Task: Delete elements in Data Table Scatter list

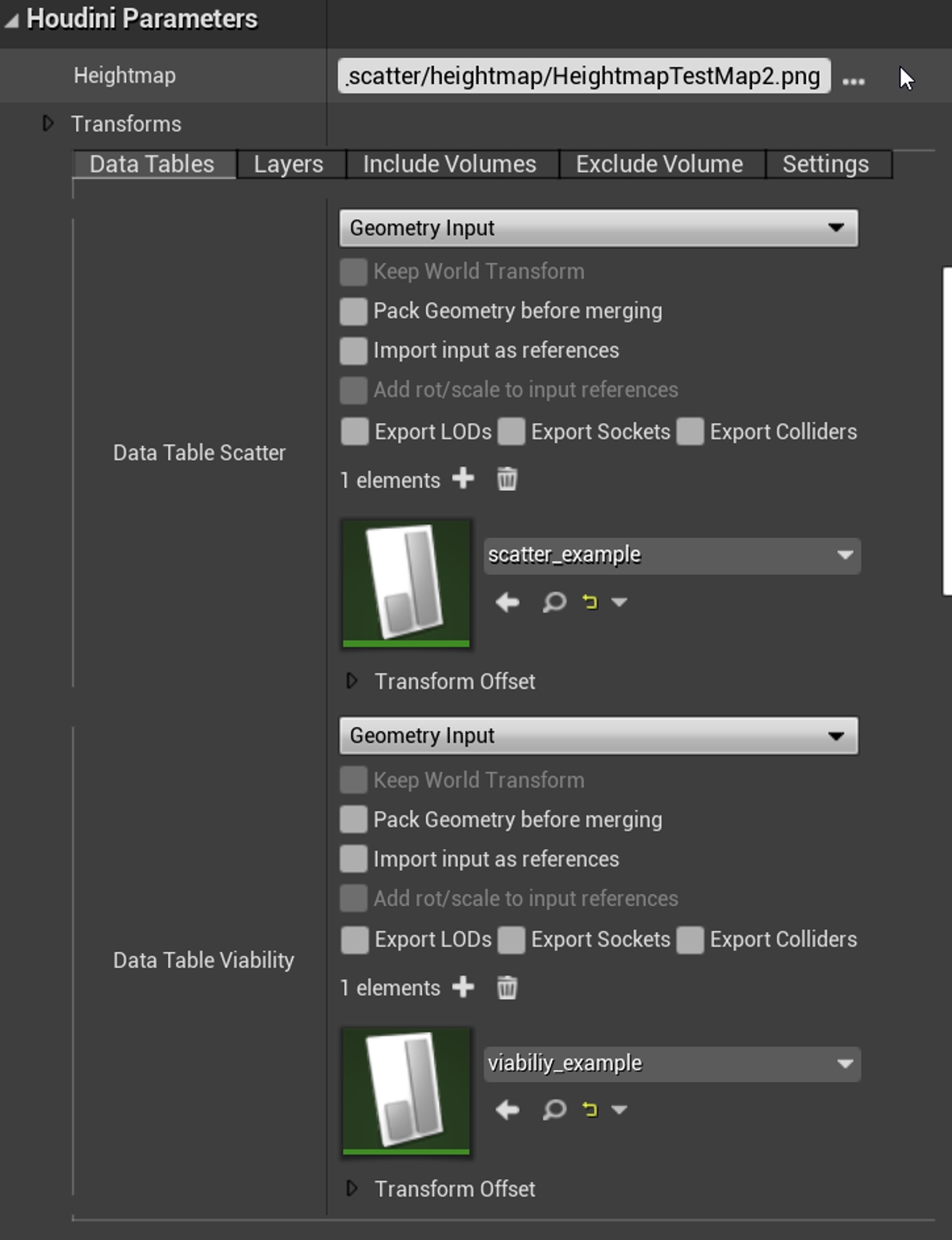Action: coord(507,478)
